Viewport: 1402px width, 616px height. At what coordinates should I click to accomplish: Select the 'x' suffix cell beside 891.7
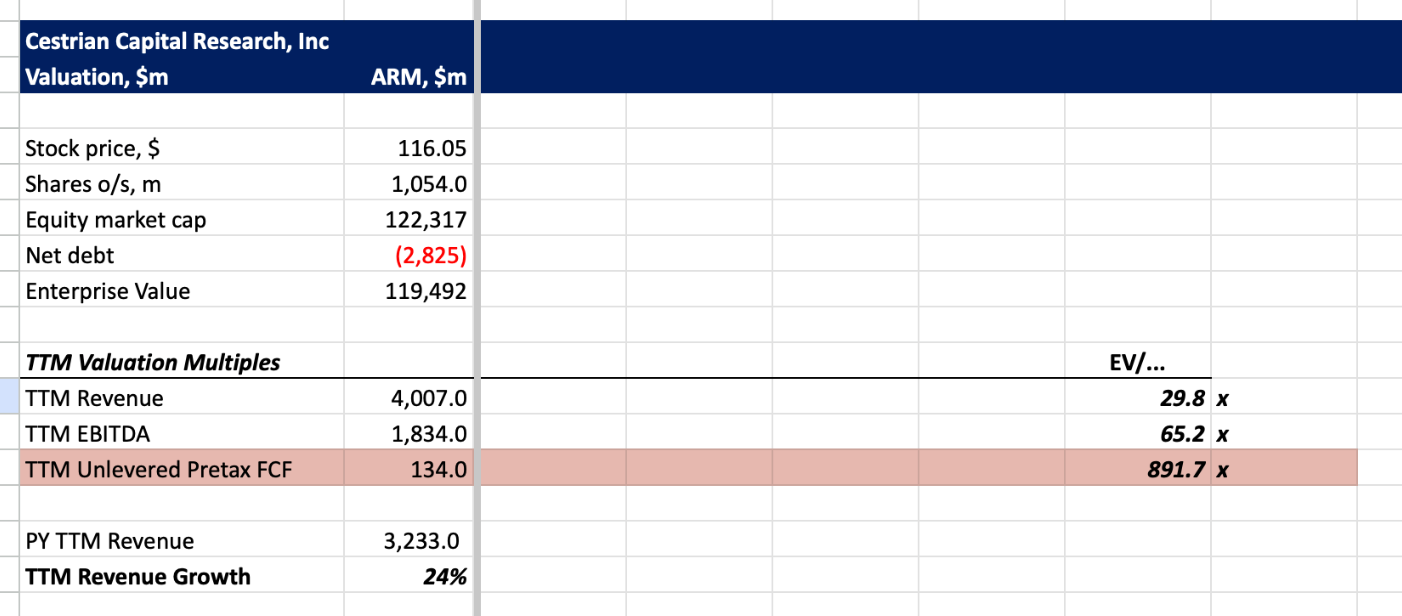click(1284, 468)
